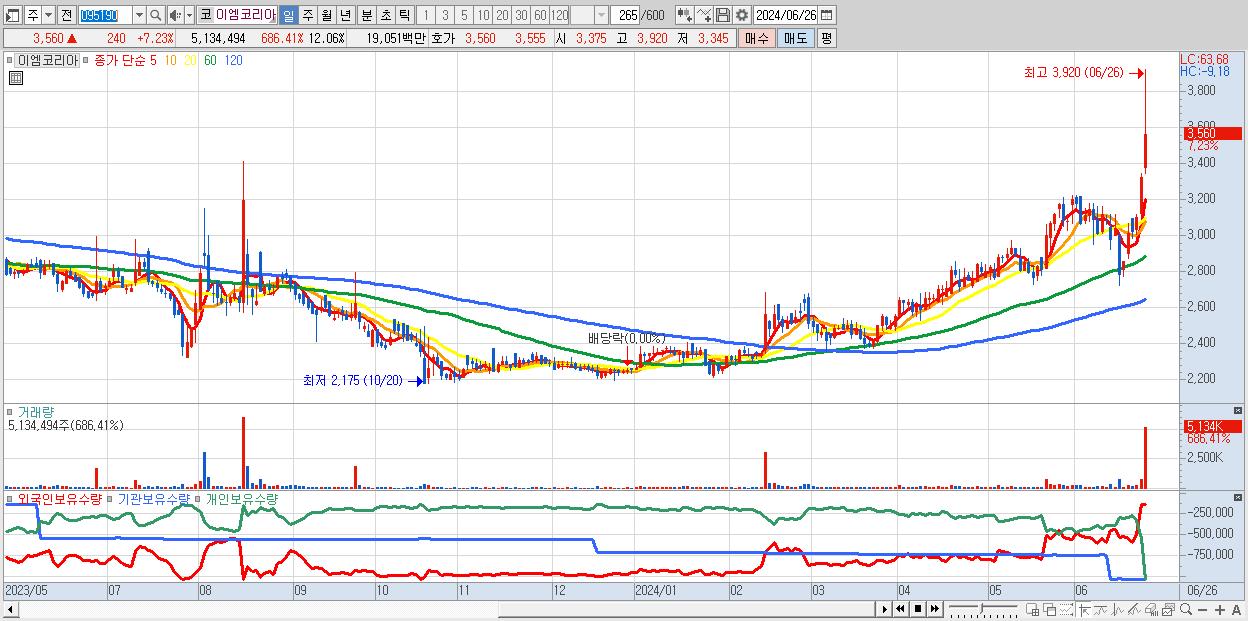Click the trend line tool icon at bottom
The height and width of the screenshot is (621, 1248).
click(1101, 609)
